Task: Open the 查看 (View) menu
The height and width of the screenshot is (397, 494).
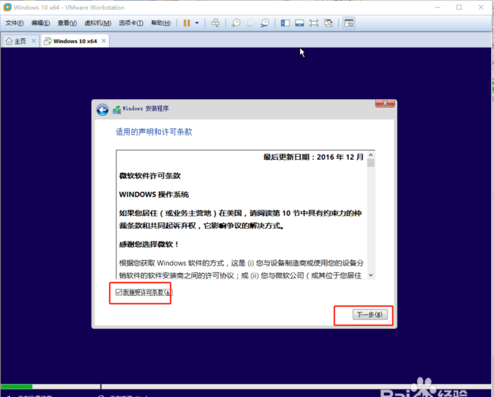Action: click(67, 23)
